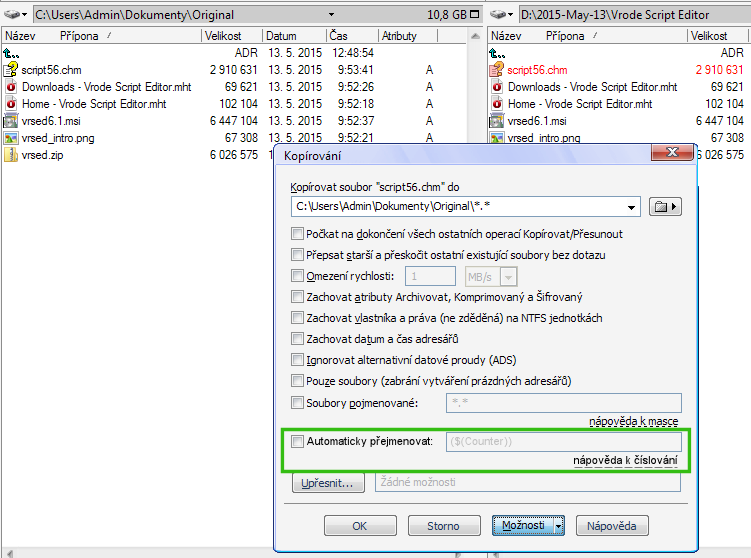Open the nápověda k číslování link
This screenshot has width=751, height=558.
[x=625, y=461]
